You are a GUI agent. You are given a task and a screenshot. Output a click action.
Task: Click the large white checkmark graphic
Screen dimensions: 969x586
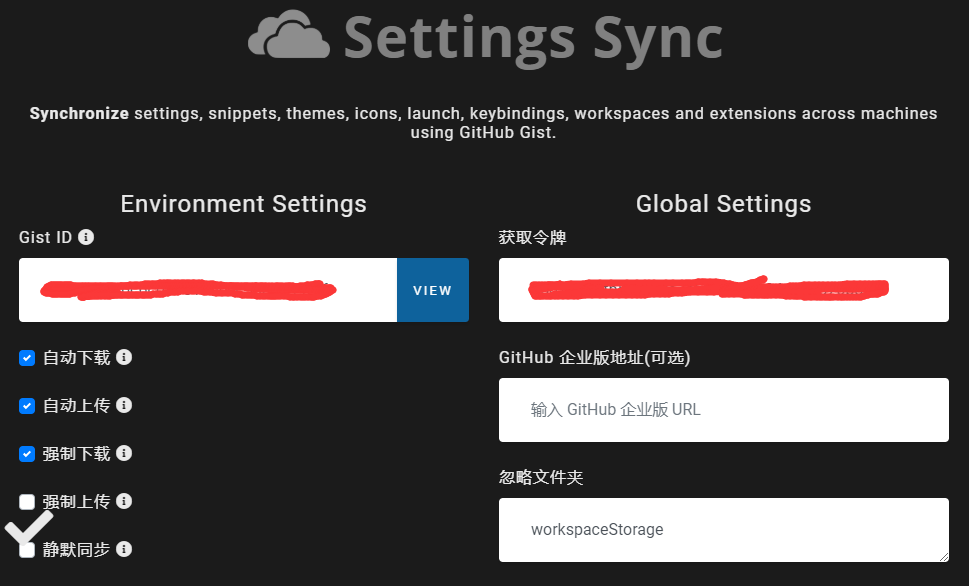point(30,527)
